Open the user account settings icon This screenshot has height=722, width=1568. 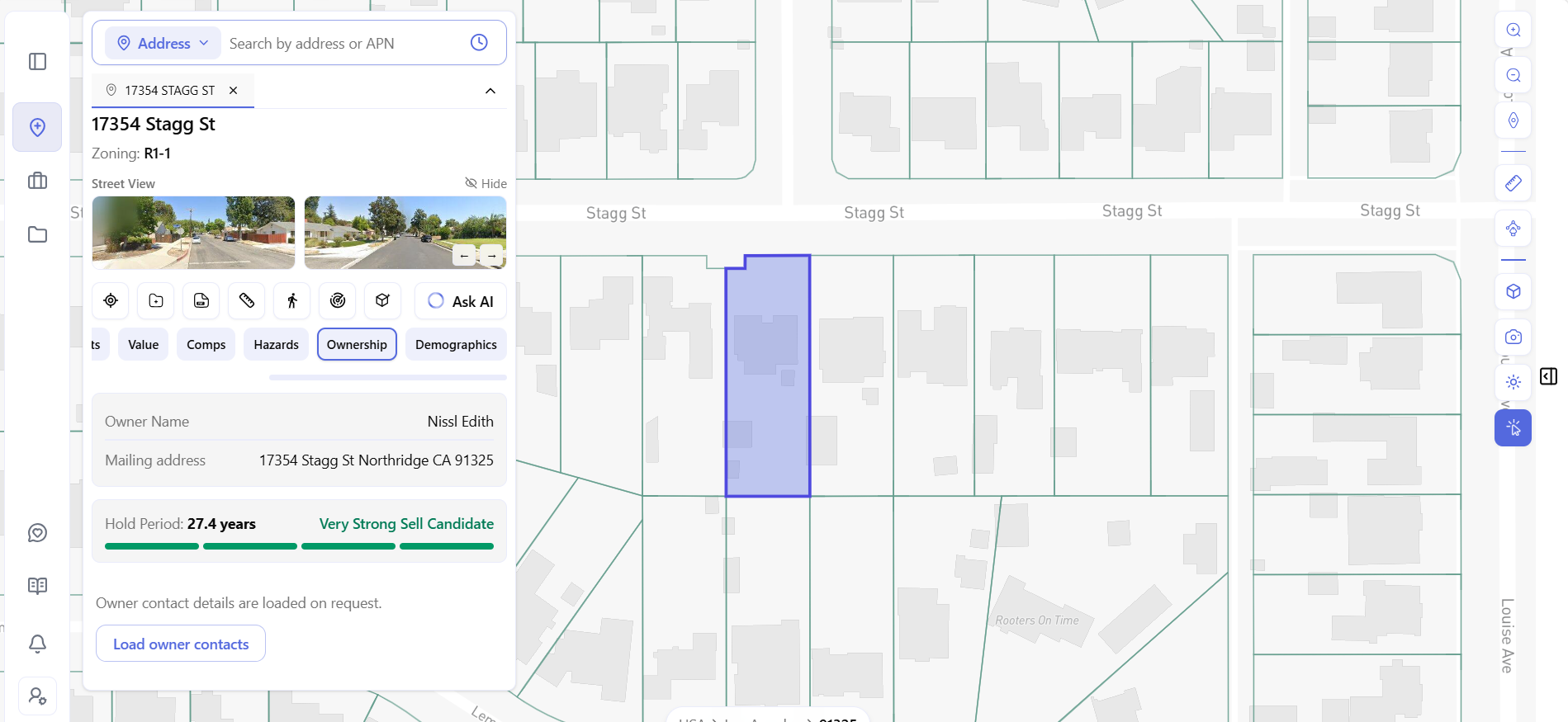(x=37, y=696)
